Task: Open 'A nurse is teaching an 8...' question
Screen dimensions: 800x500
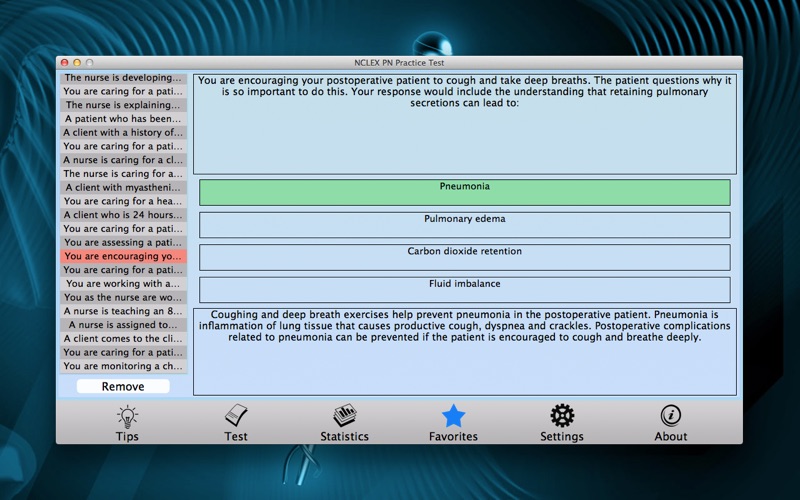Action: coord(124,311)
